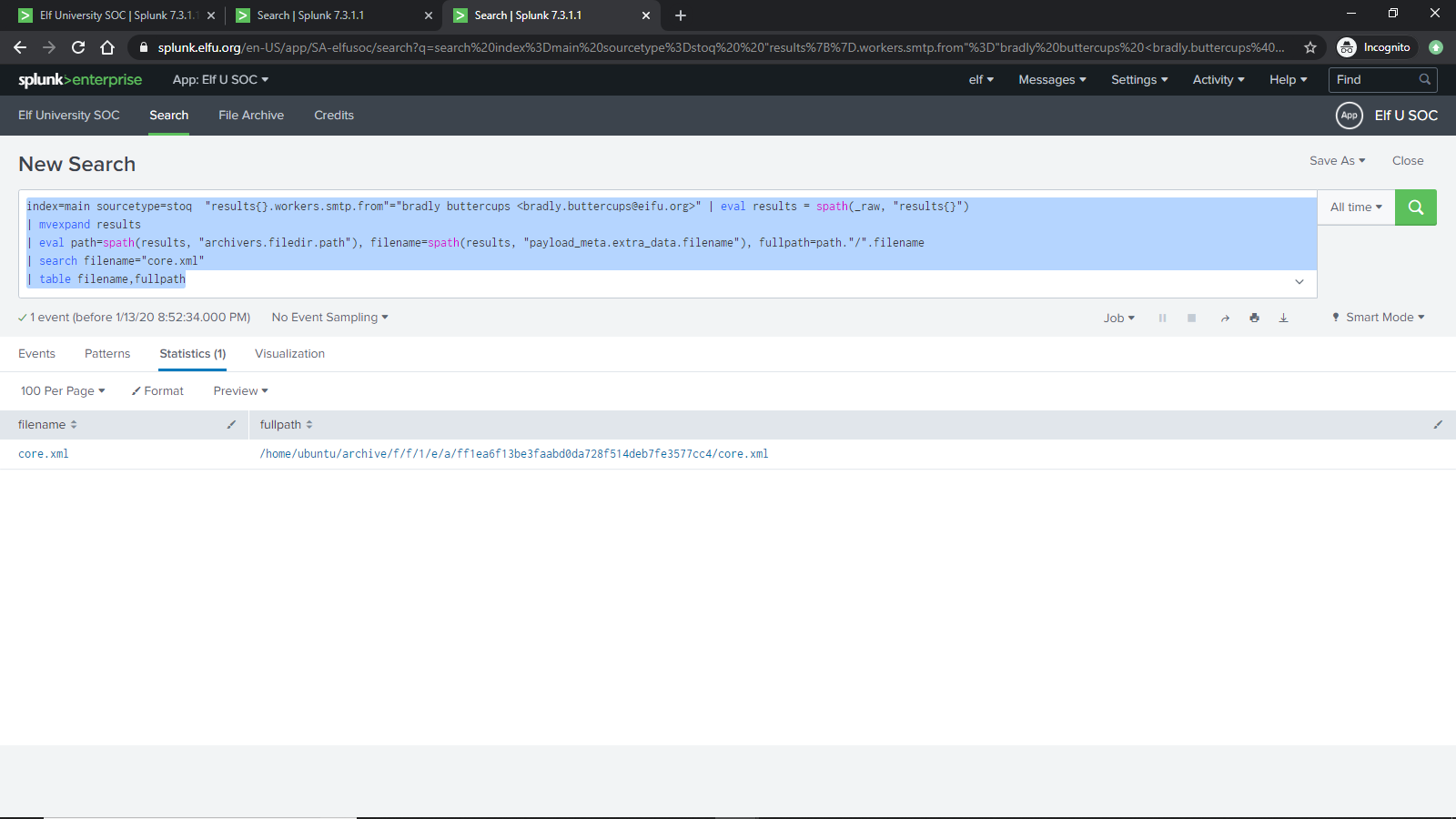Open the Messages dropdown

(1052, 80)
